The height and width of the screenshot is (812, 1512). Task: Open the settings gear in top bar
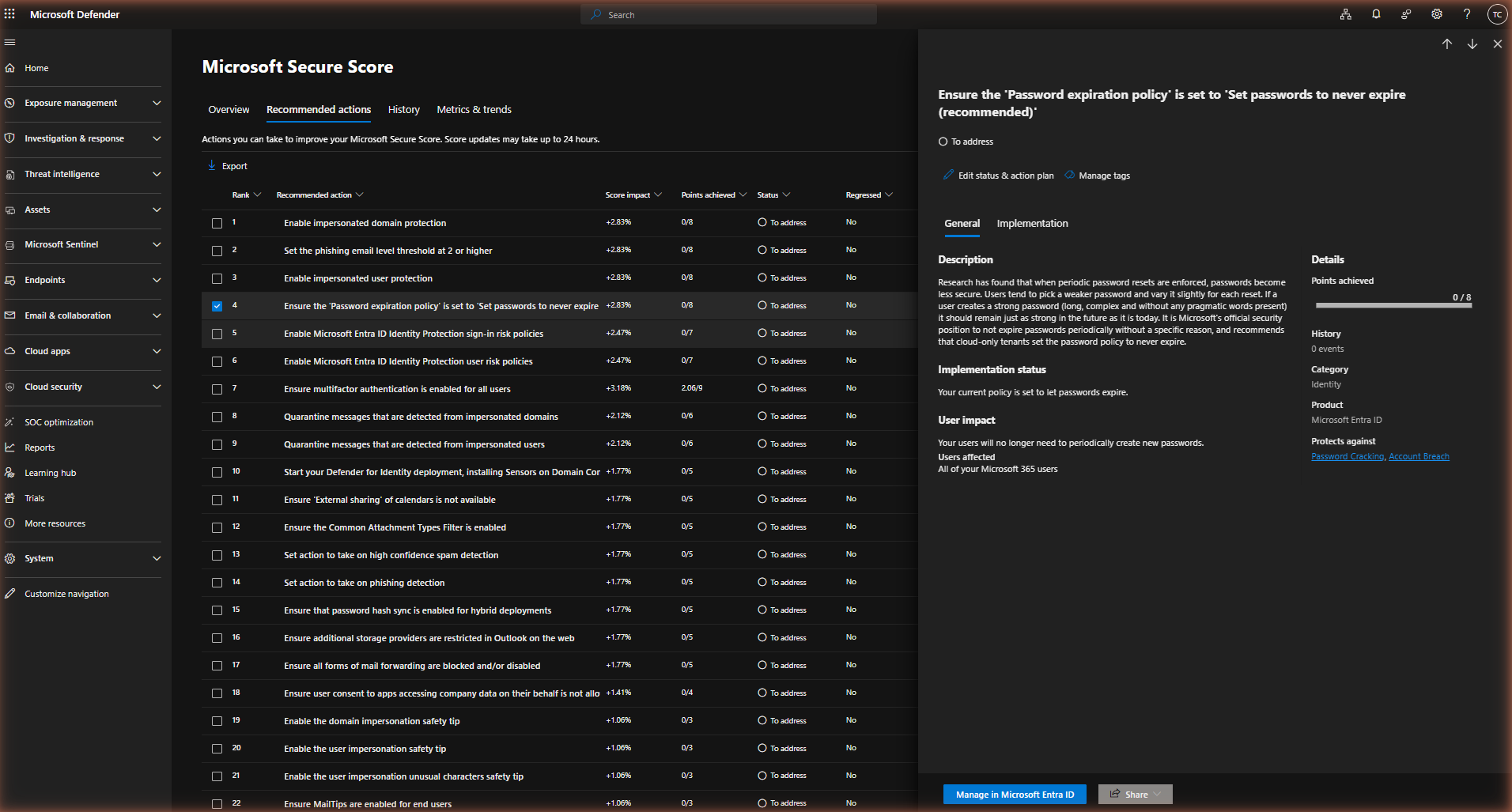(1437, 14)
